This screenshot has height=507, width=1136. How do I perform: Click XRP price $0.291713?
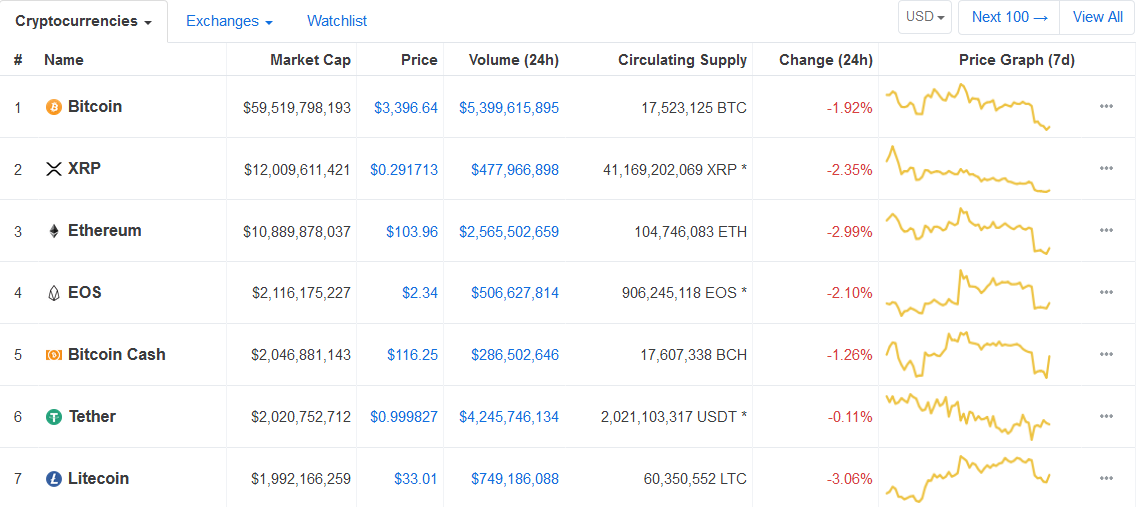[404, 170]
